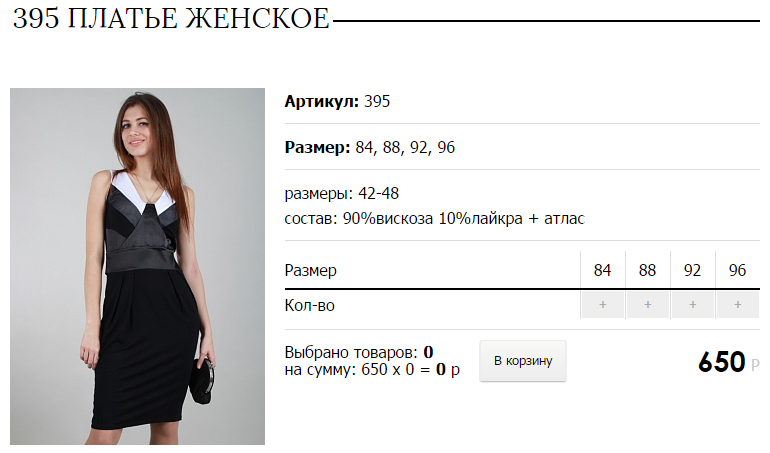Click the состав fabric composition text
The image size is (770, 453).
pyautogui.click(x=435, y=218)
